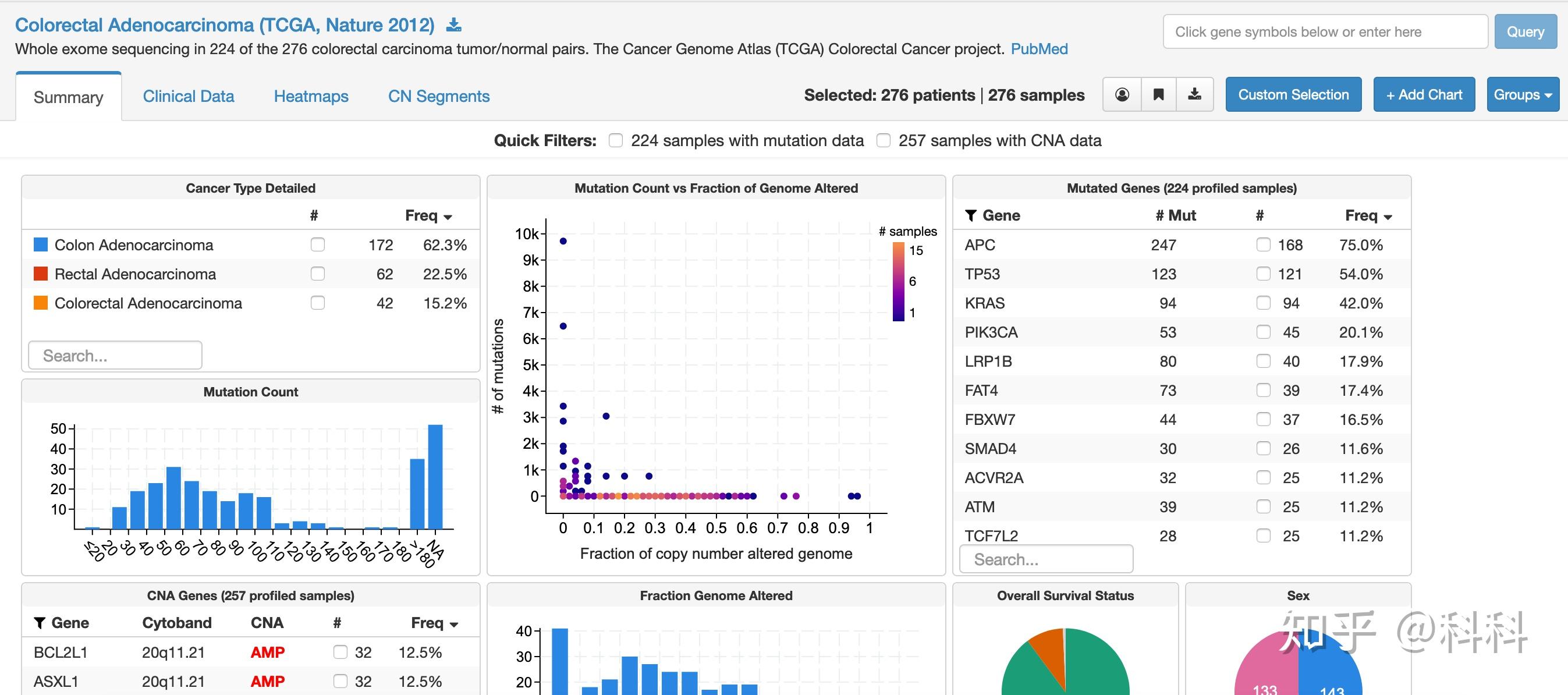
Task: Click the Mutation Count chart title
Action: click(x=251, y=392)
